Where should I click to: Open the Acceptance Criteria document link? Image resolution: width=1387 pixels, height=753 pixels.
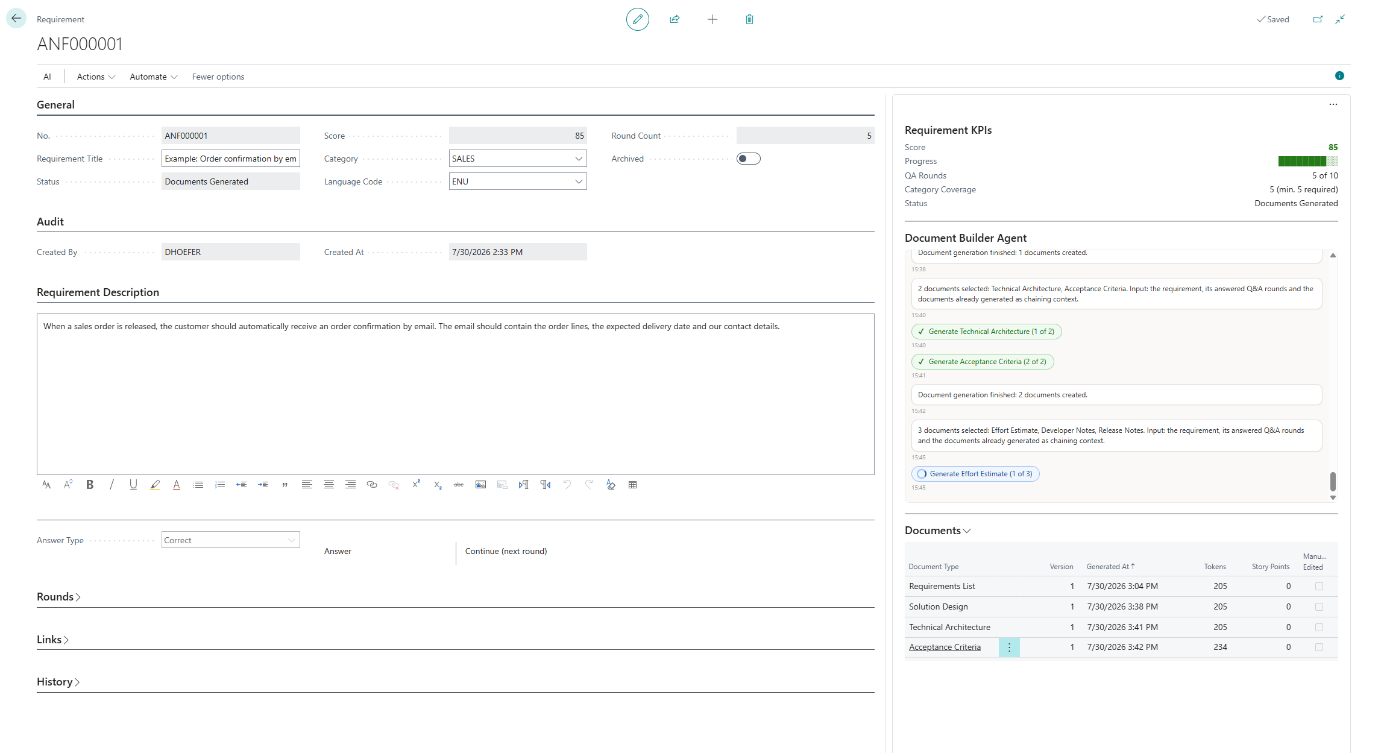[x=945, y=647]
